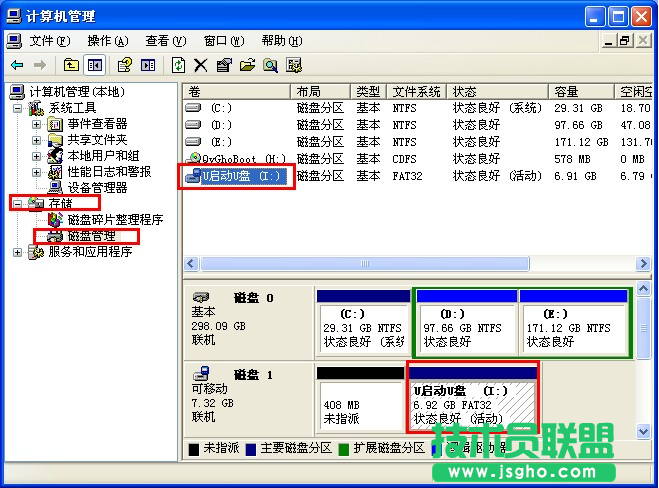Select the (D:) partition block on disk 0

[465, 327]
